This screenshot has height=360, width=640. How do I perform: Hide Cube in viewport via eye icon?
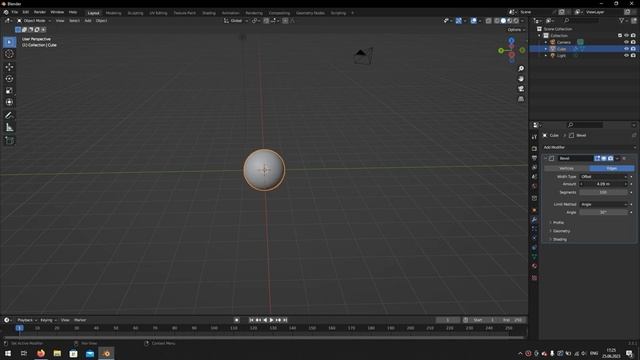coord(626,49)
